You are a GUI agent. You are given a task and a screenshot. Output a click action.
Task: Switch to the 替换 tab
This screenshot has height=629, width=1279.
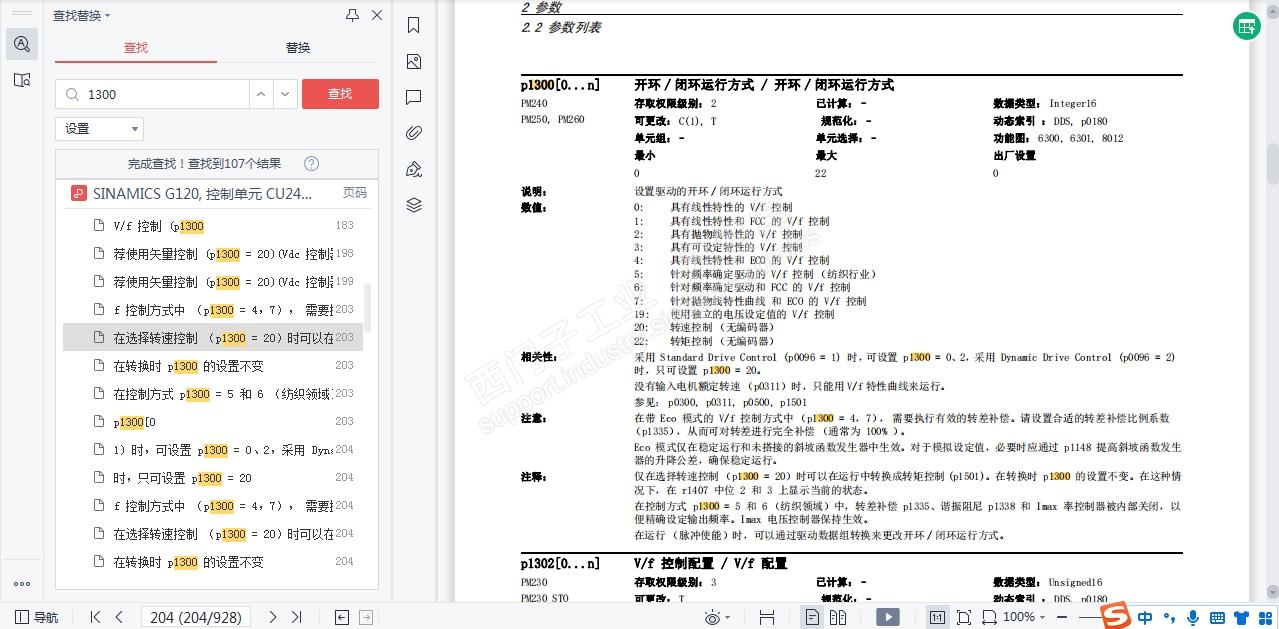(x=298, y=47)
